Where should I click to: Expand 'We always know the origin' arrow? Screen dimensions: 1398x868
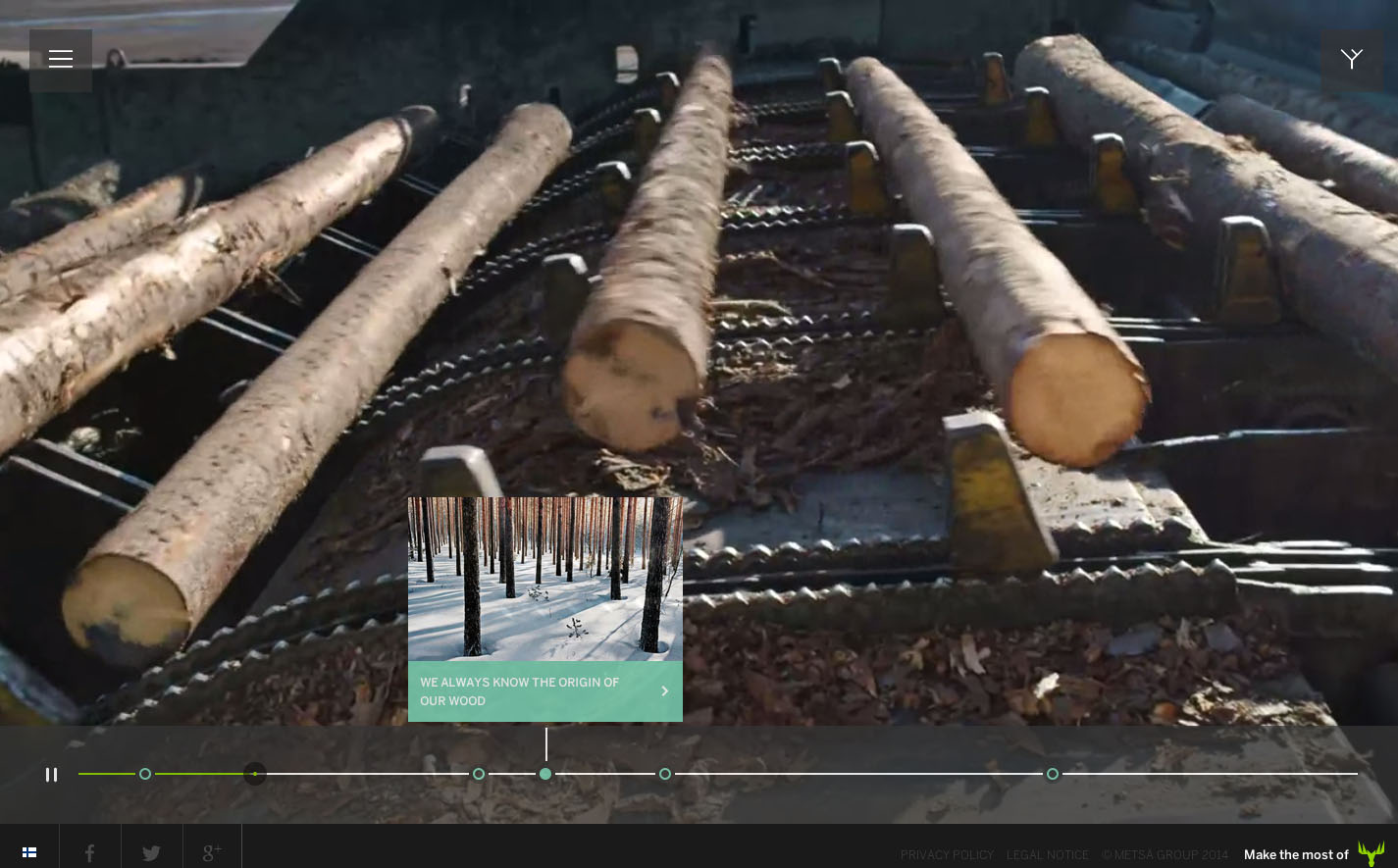(664, 691)
